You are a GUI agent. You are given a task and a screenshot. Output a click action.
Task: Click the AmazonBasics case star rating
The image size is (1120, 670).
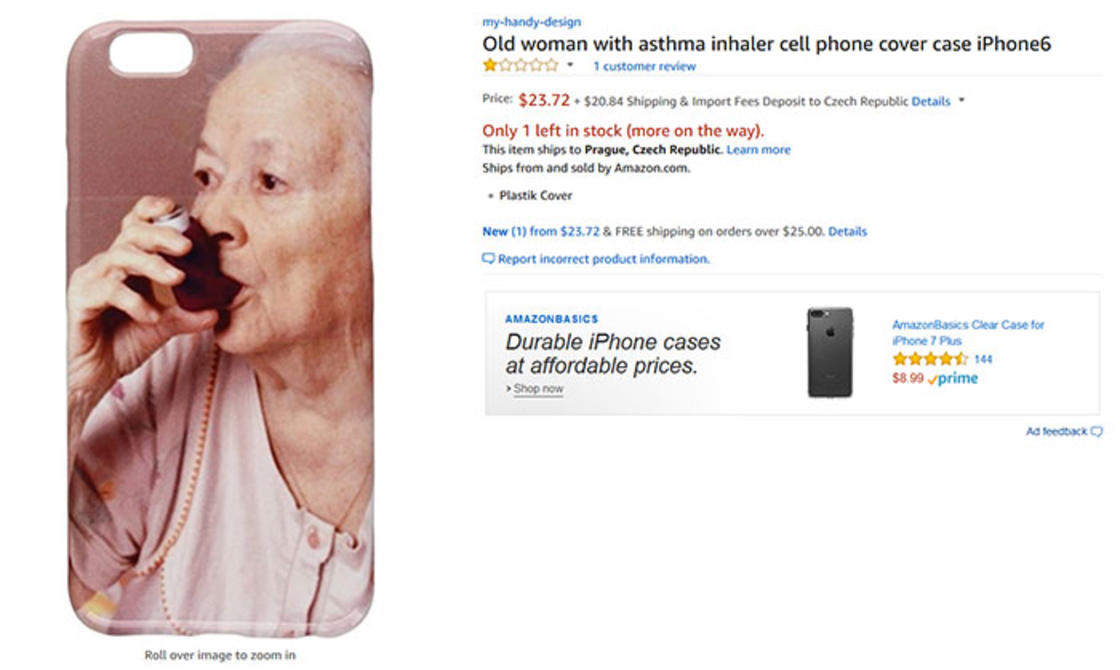pyautogui.click(x=930, y=359)
